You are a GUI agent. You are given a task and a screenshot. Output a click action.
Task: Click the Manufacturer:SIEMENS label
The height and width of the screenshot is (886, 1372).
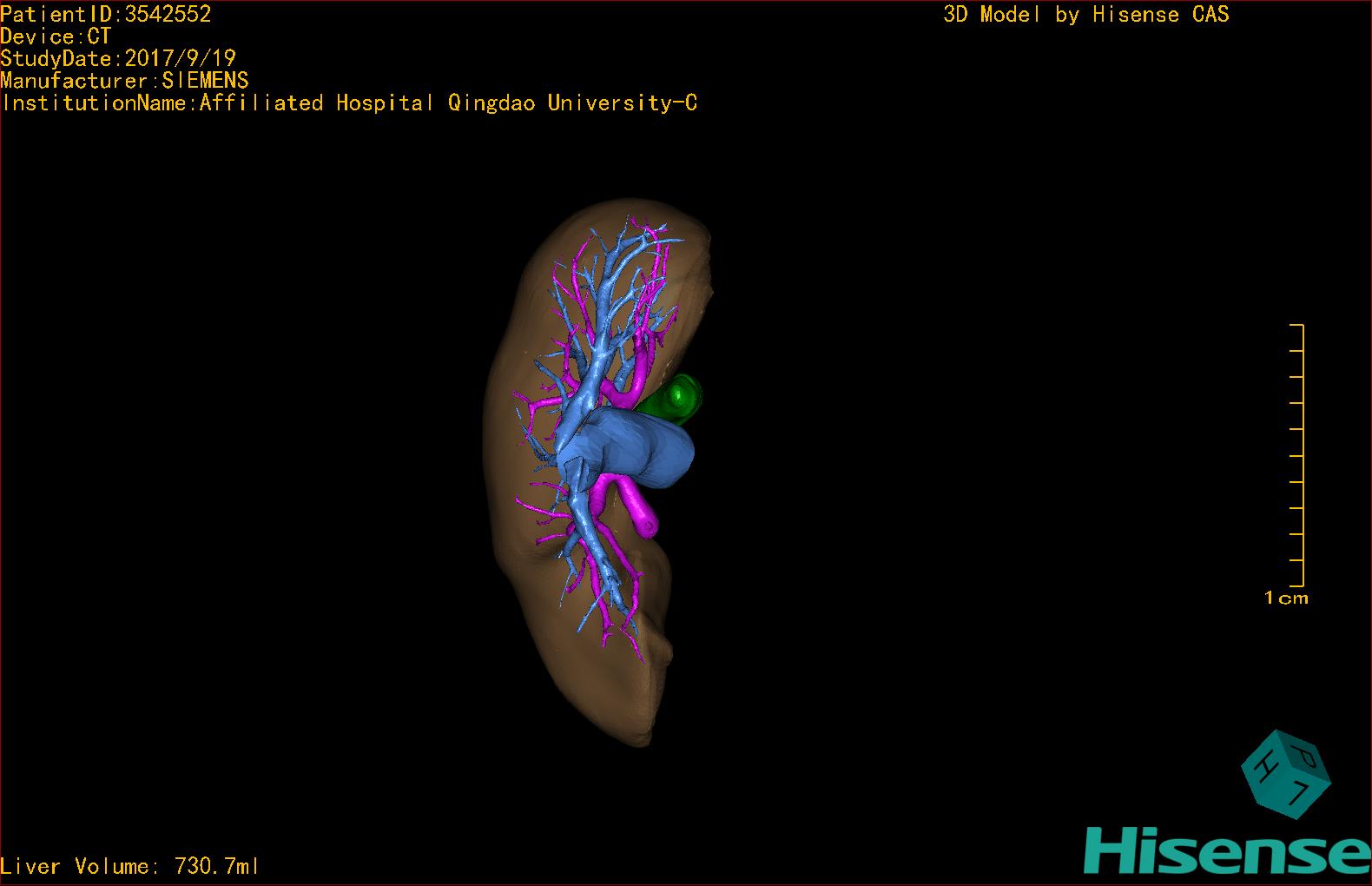(x=125, y=81)
